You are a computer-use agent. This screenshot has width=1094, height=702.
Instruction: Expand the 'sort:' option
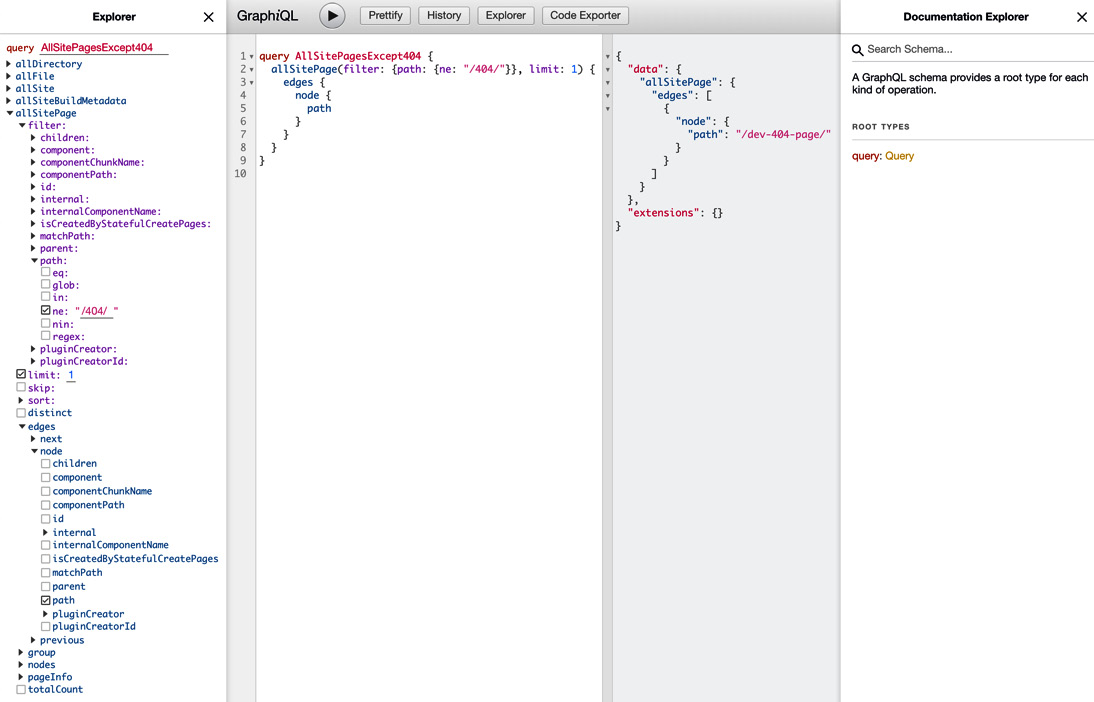pos(22,400)
